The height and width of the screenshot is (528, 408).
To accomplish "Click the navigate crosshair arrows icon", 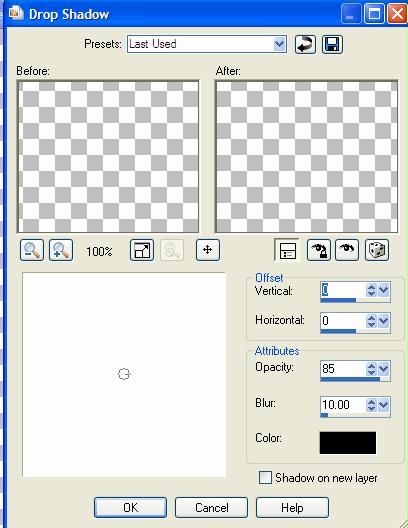I will point(208,250).
